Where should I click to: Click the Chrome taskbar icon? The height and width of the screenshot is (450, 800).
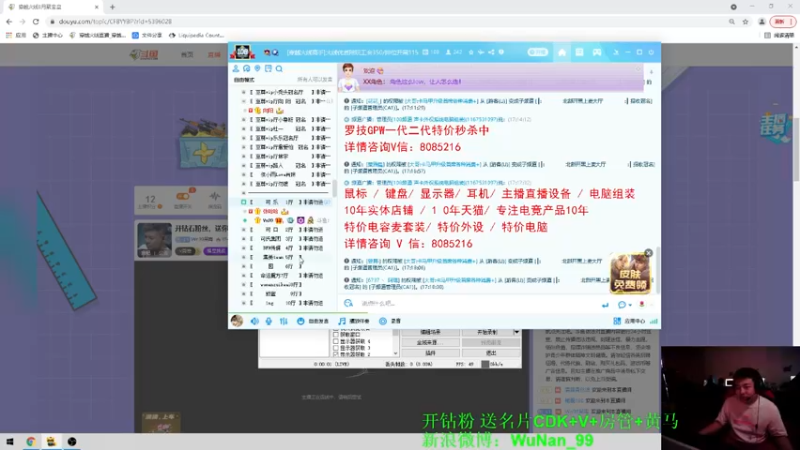click(x=31, y=442)
